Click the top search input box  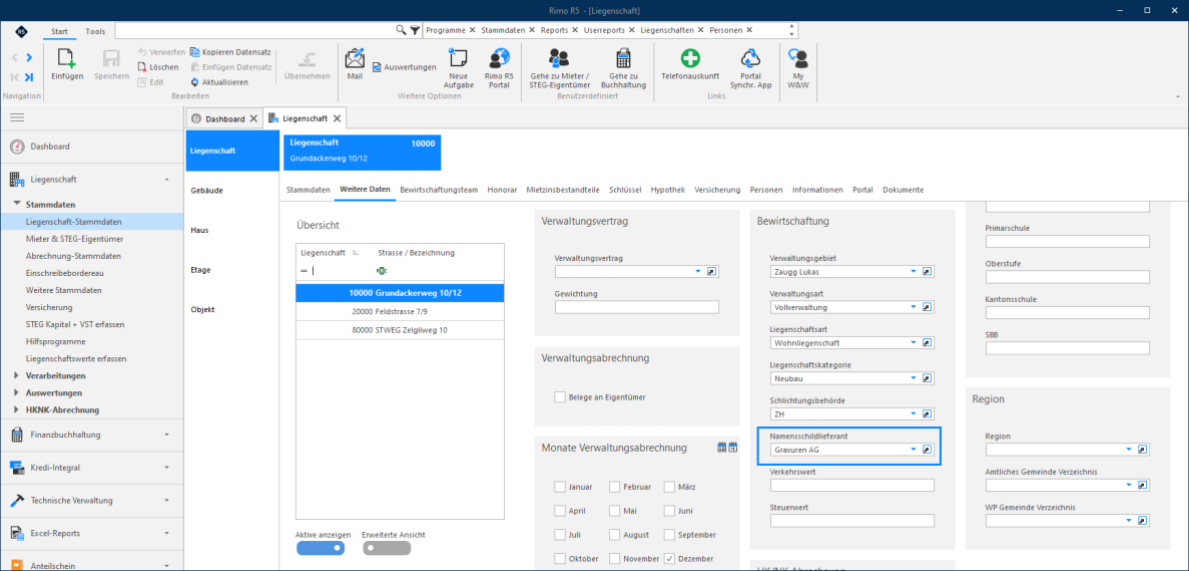(x=255, y=30)
